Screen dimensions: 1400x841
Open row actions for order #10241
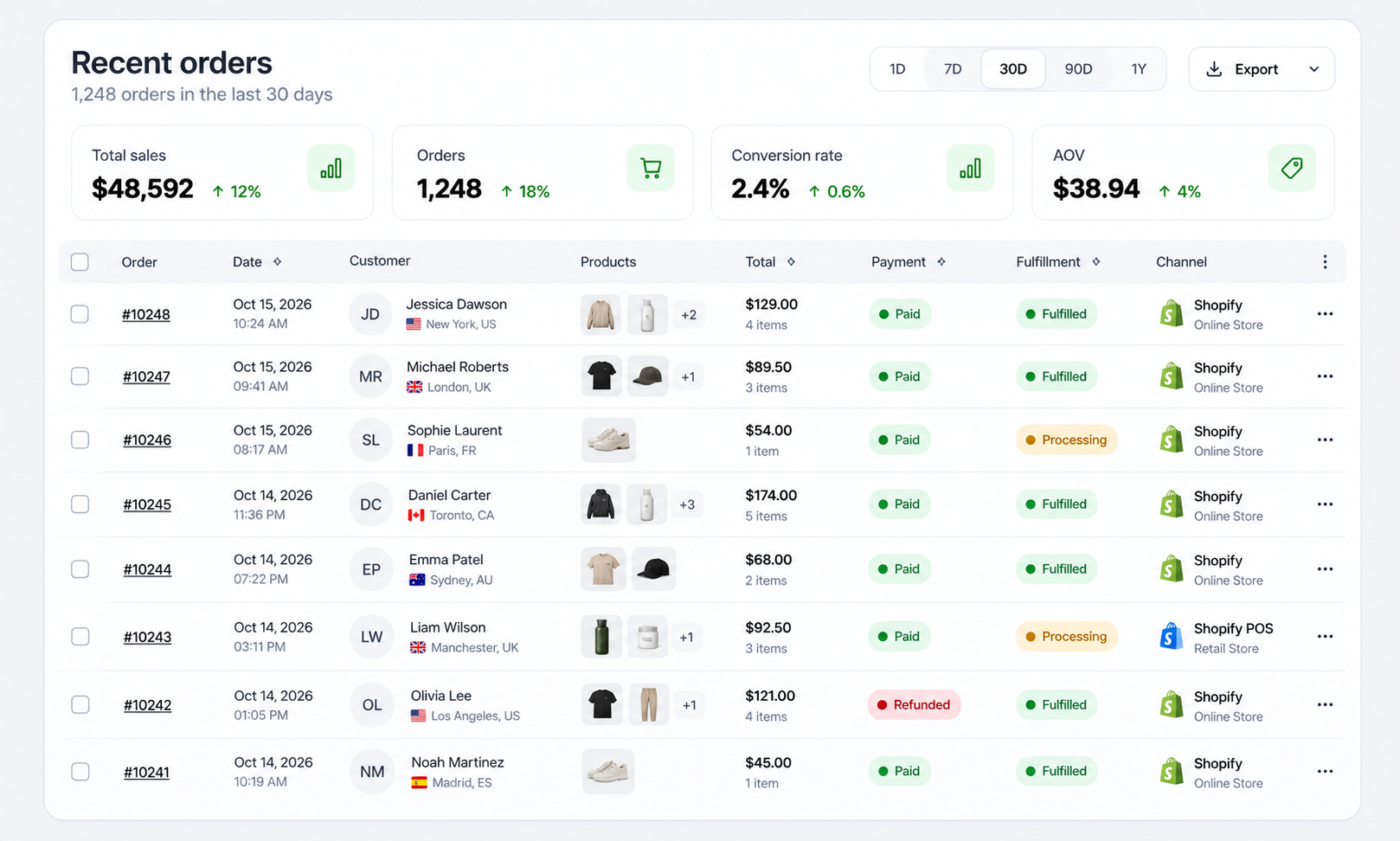click(1325, 772)
